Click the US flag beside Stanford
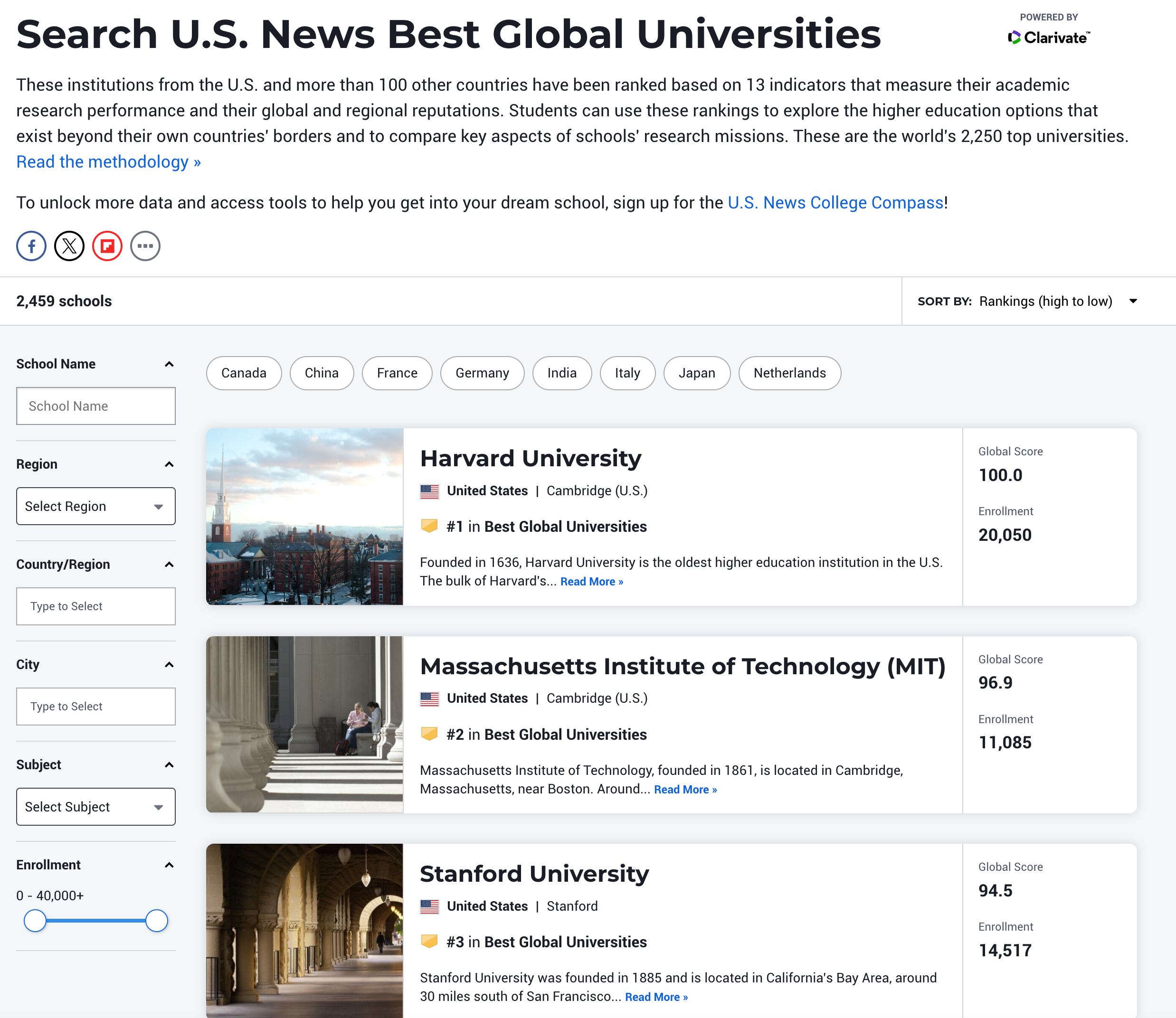 tap(429, 906)
